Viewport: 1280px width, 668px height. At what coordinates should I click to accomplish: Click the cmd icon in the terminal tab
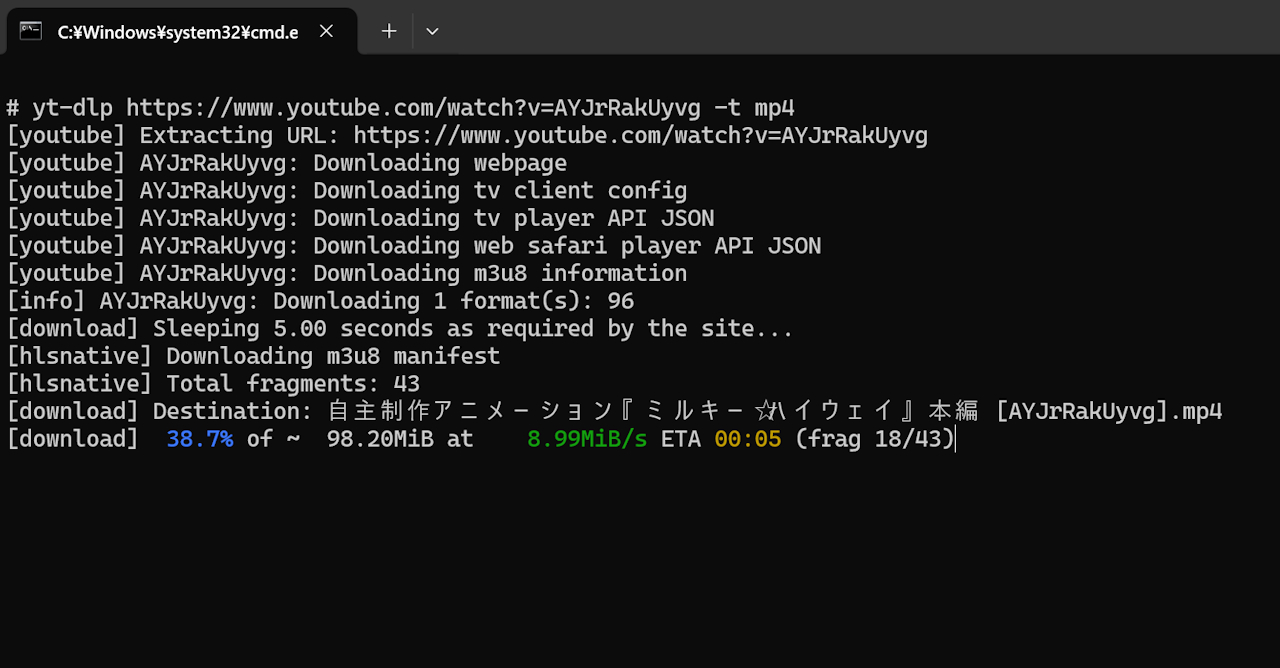(31, 31)
